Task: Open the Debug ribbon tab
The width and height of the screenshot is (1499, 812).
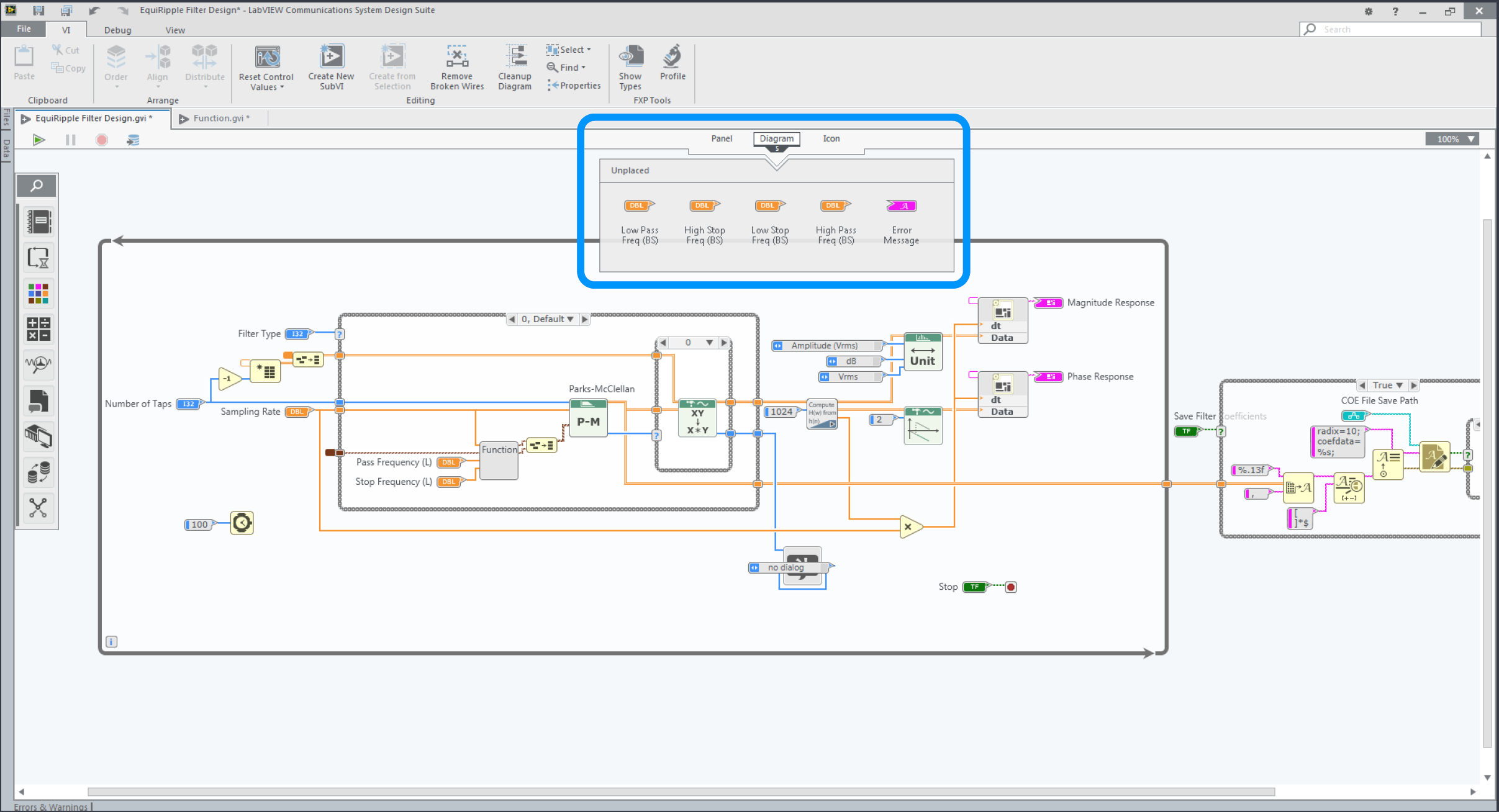Action: point(117,30)
